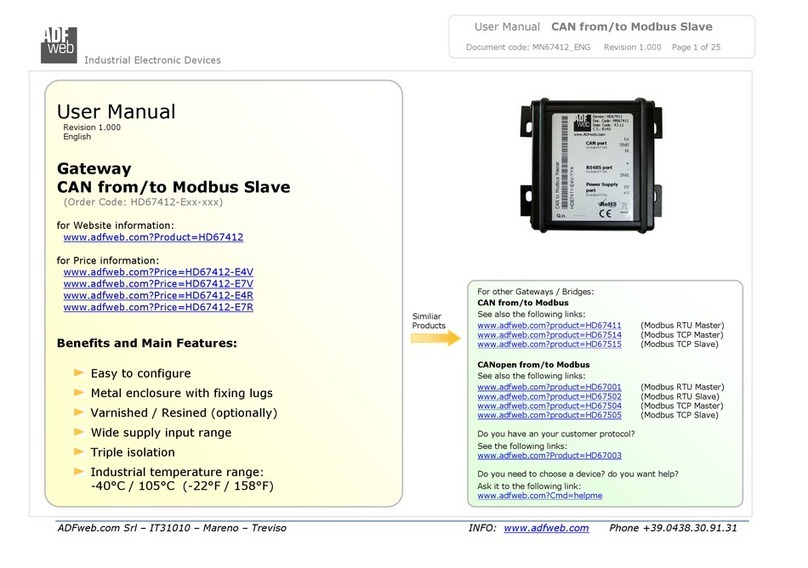Select 'Easy to configure' feature text
This screenshot has height=568, width=808.
pos(141,373)
